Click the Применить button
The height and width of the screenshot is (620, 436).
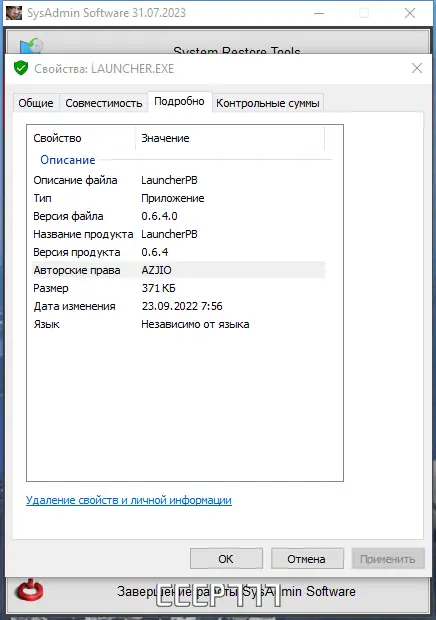(388, 559)
